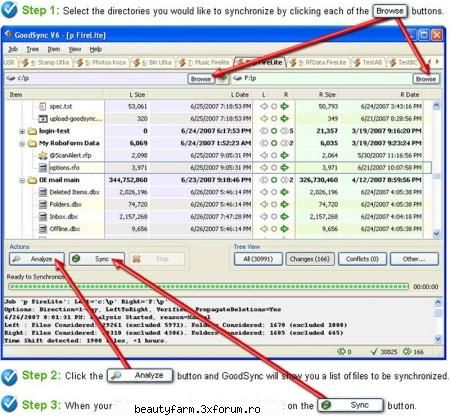Screen dimensions: 450x416
Task: Click the c:\p left folder path field
Action: click(x=96, y=78)
